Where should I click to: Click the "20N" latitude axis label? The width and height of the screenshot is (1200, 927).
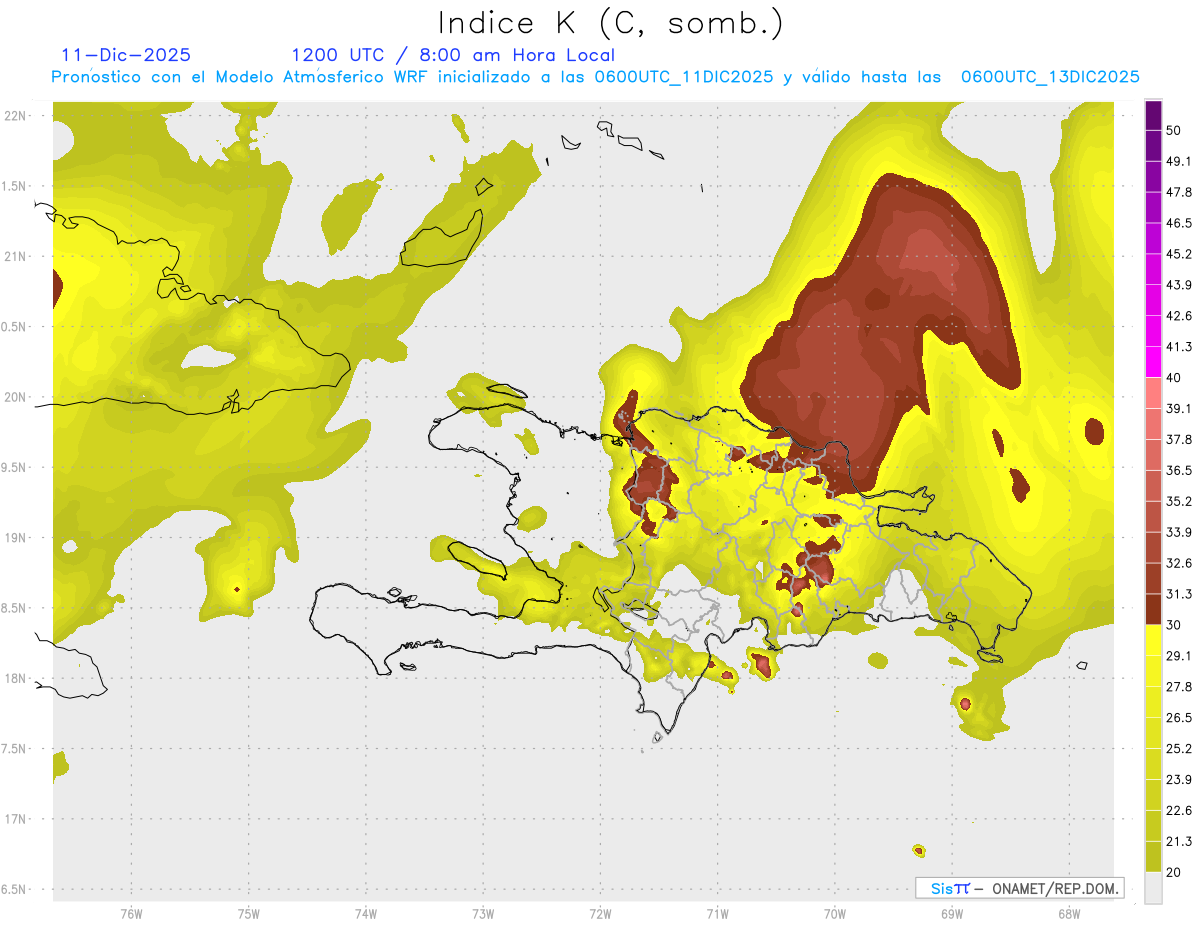(x=15, y=397)
